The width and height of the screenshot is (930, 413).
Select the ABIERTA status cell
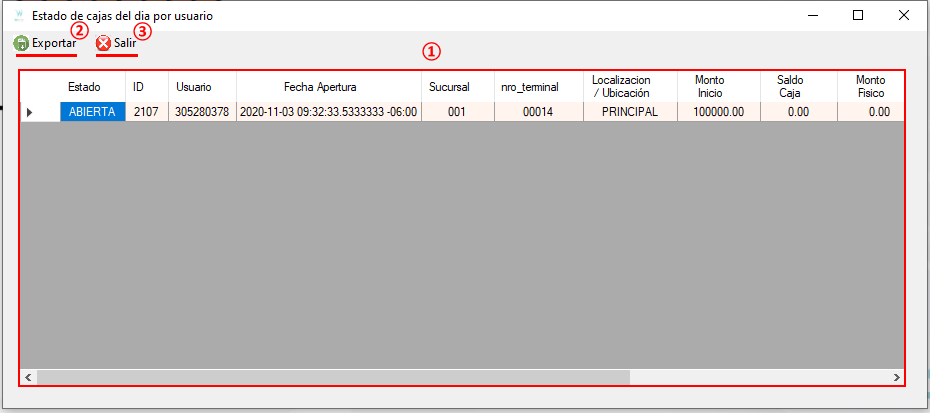(93, 112)
